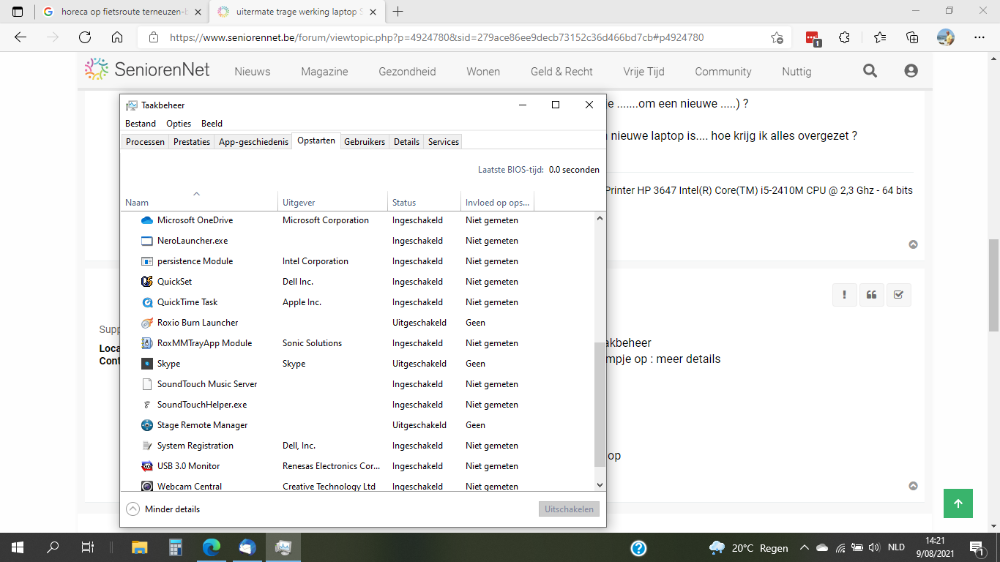Open the help question mark icon in taskbar
This screenshot has width=1000, height=562.
(638, 547)
